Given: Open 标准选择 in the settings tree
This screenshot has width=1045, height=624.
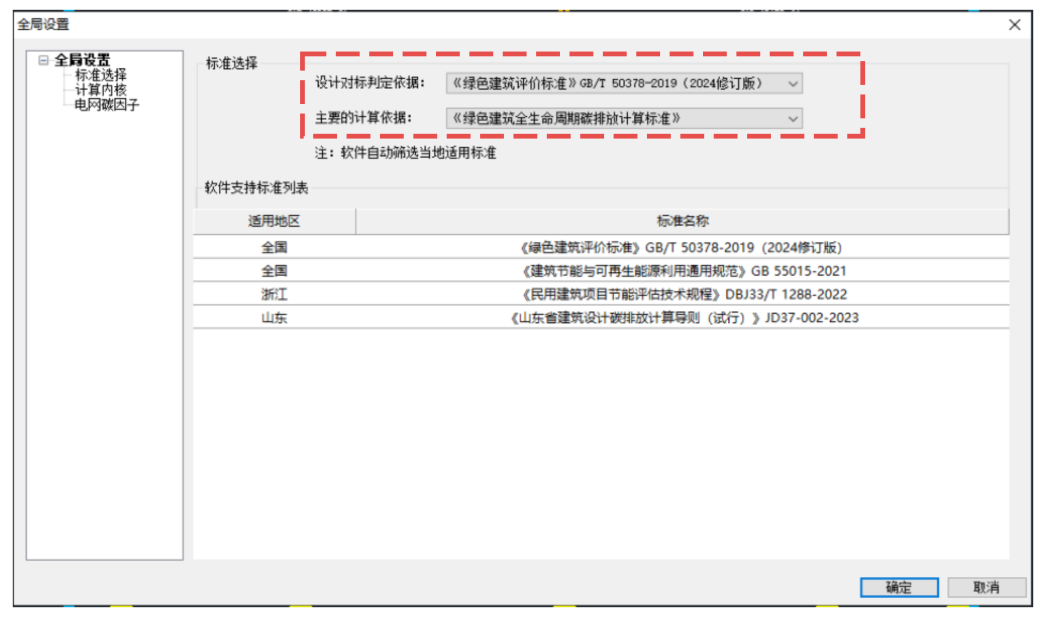Looking at the screenshot, I should [100, 75].
